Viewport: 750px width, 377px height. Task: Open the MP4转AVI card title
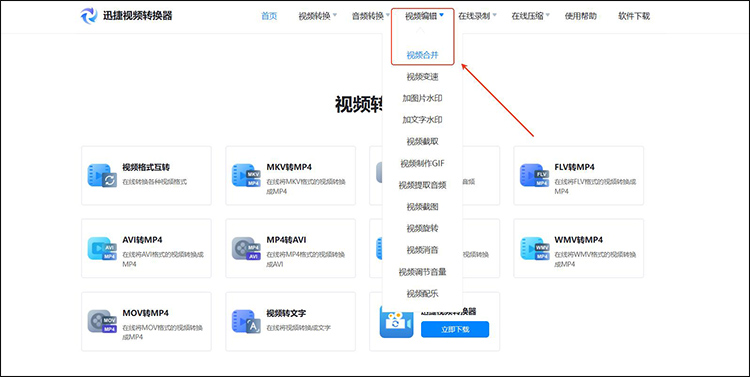286,240
